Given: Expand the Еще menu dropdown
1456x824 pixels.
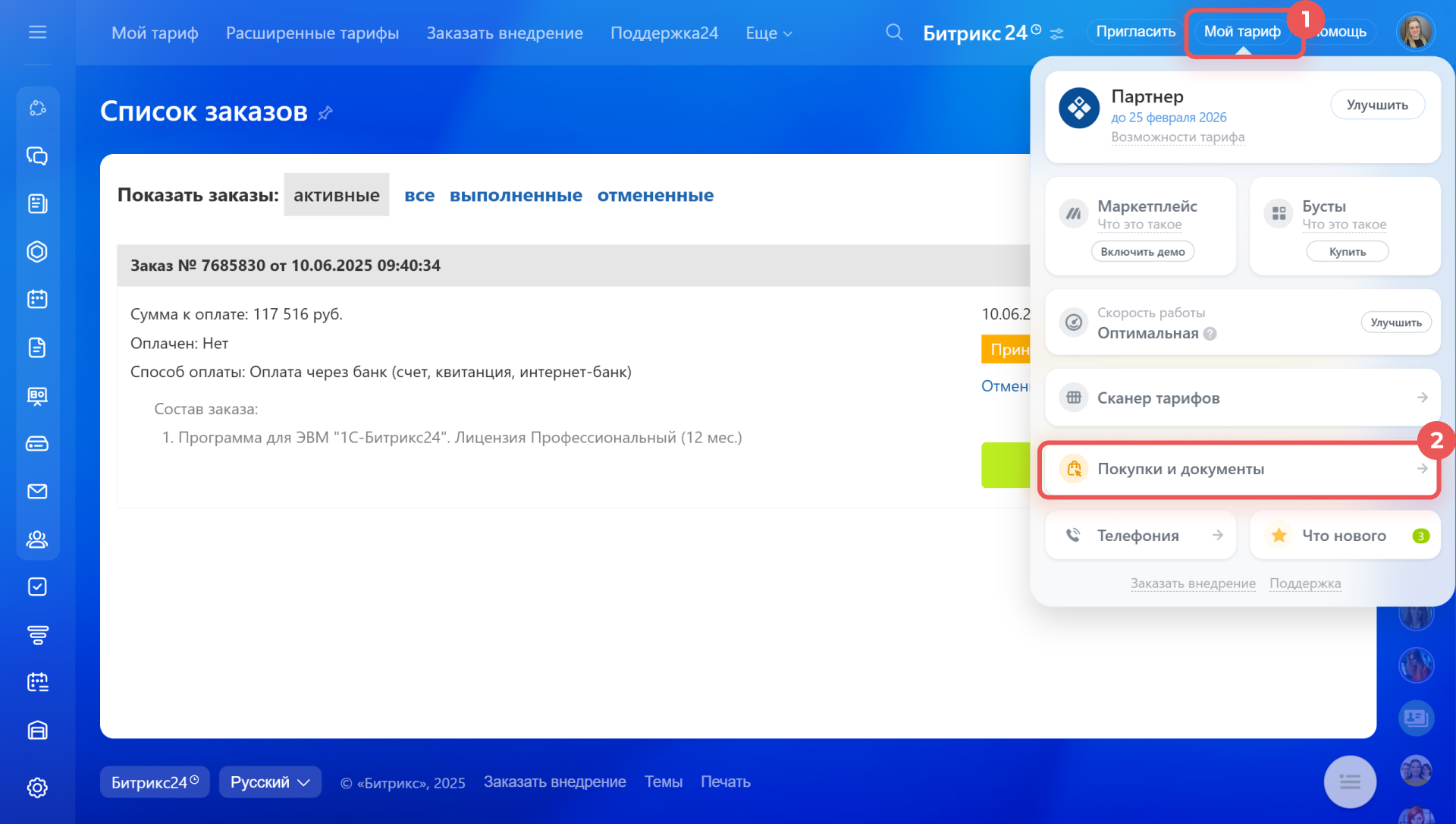Looking at the screenshot, I should [x=769, y=33].
